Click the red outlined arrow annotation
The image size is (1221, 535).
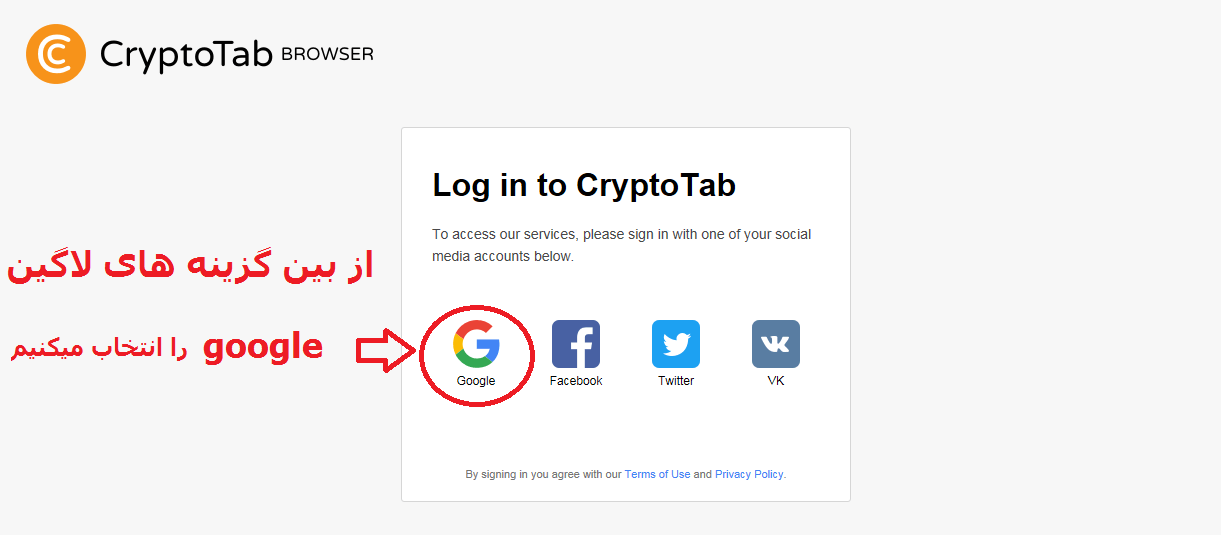(x=386, y=350)
